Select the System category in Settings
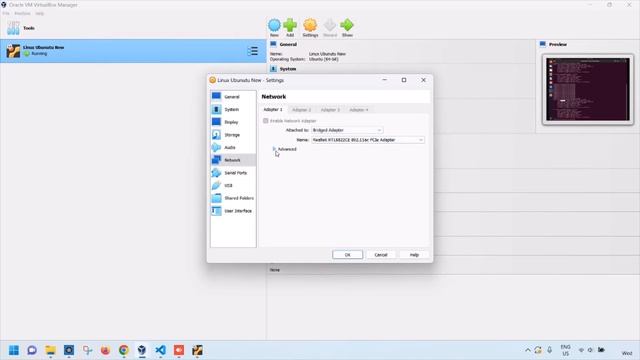 (233, 109)
